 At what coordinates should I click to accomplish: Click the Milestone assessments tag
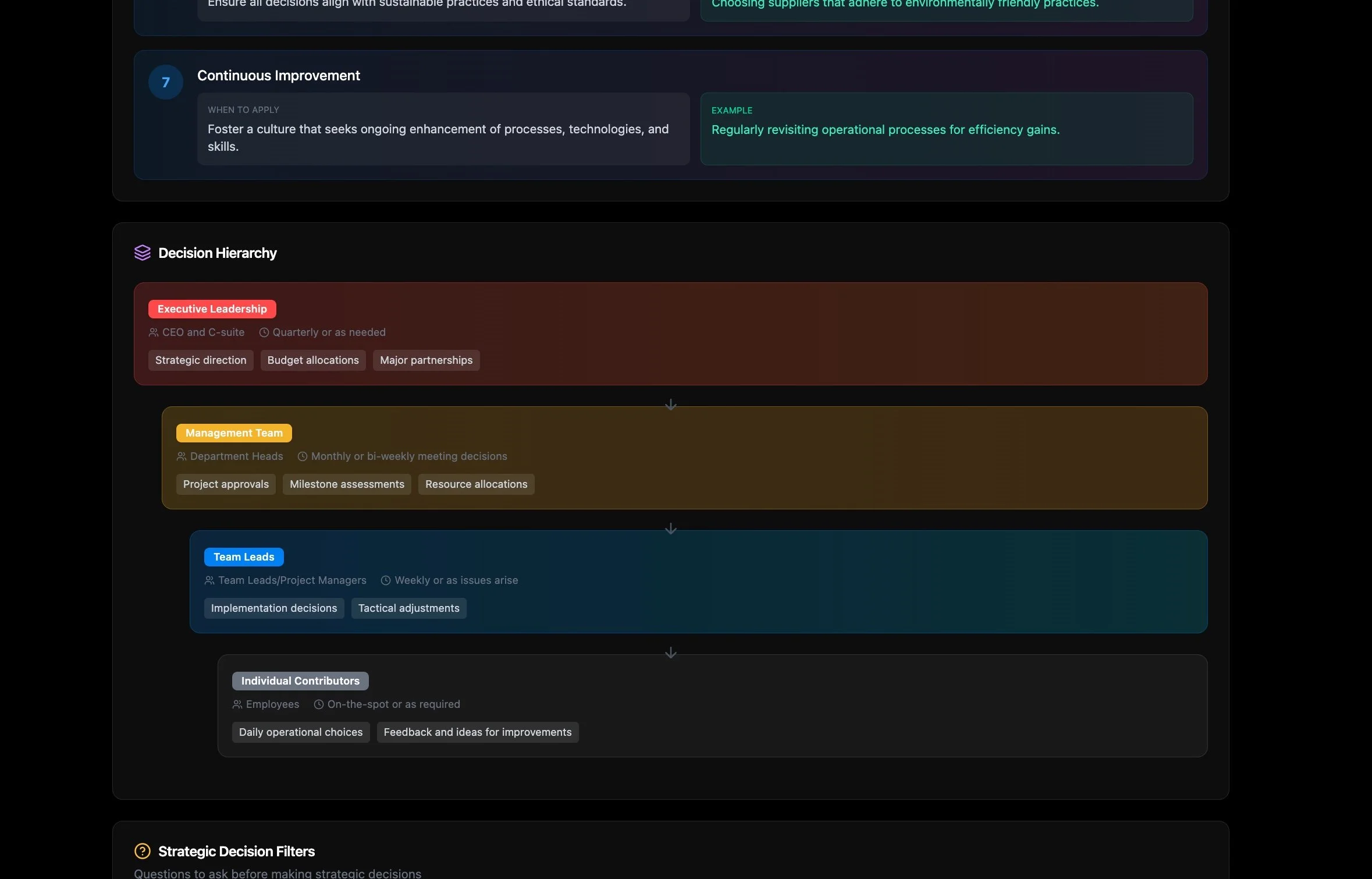[x=347, y=484]
